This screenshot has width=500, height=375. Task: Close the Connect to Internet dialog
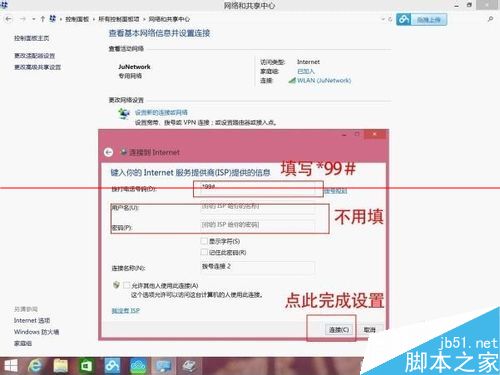[x=375, y=134]
